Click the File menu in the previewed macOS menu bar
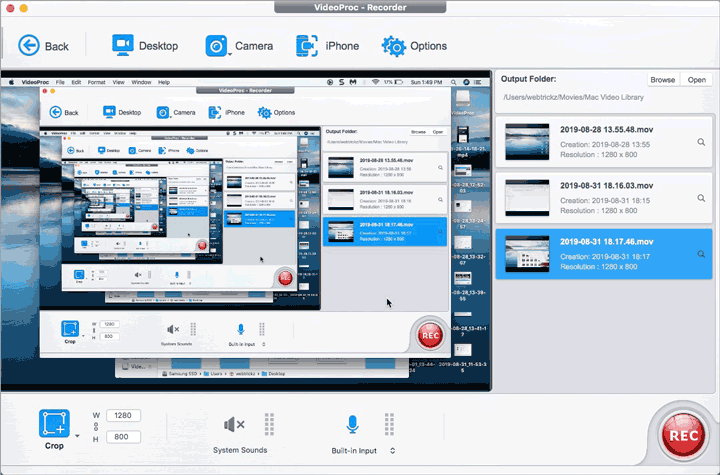This screenshot has height=475, width=720. point(60,82)
